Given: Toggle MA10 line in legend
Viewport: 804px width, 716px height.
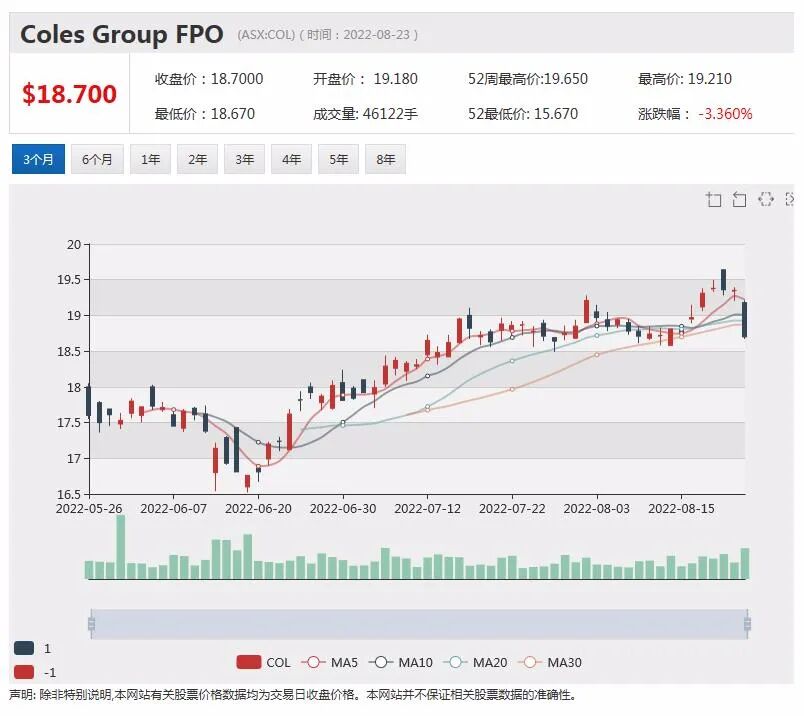Looking at the screenshot, I should [400, 662].
